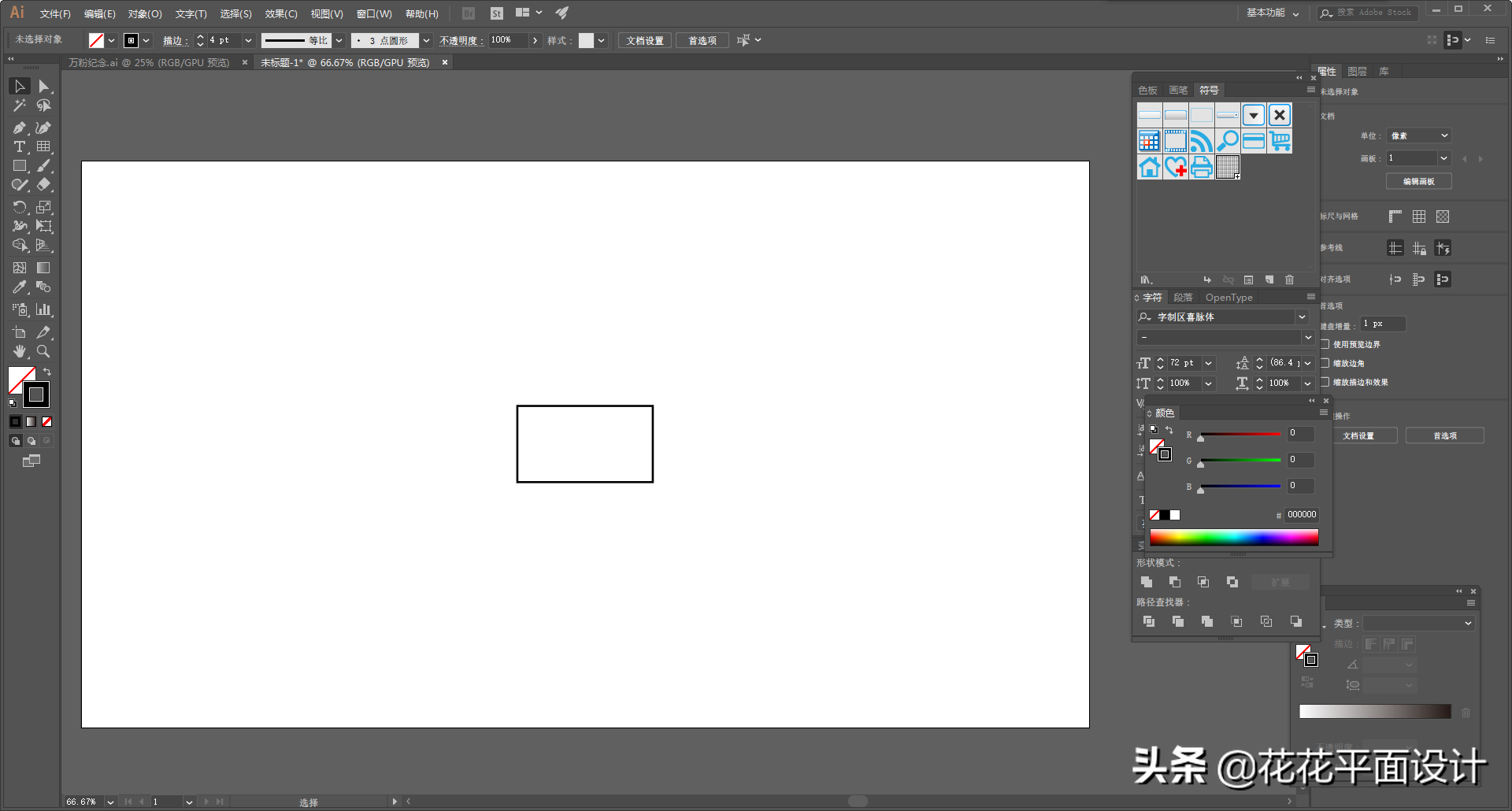The image size is (1512, 811).
Task: Select the Paintbrush tool
Action: tap(44, 166)
